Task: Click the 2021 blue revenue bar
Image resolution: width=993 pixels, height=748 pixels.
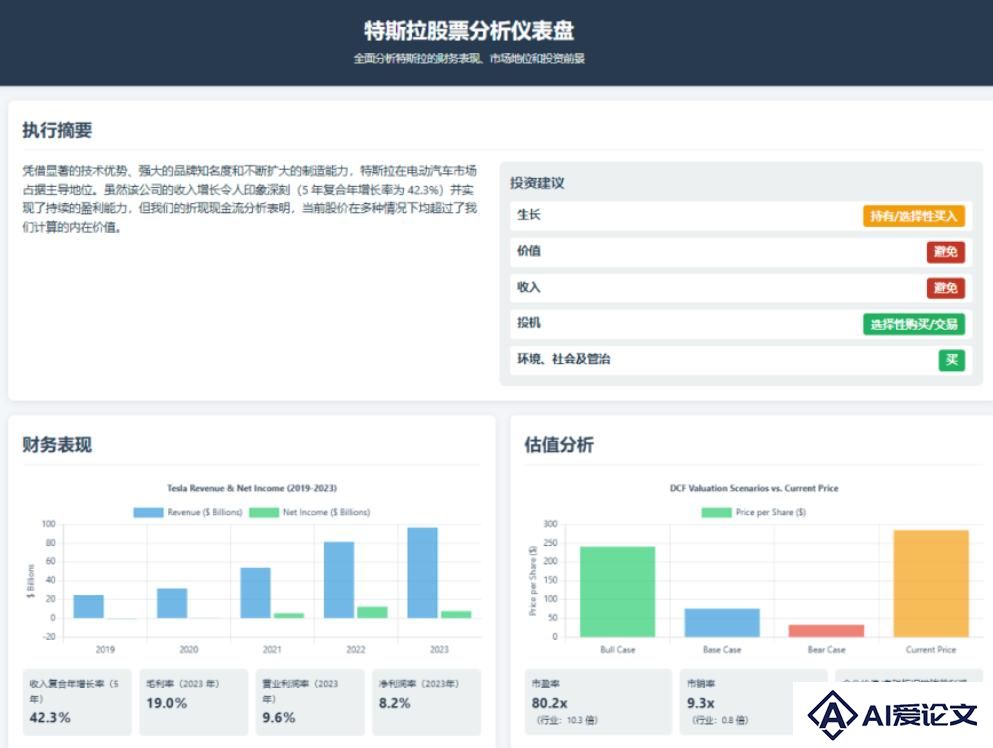Action: [x=255, y=593]
